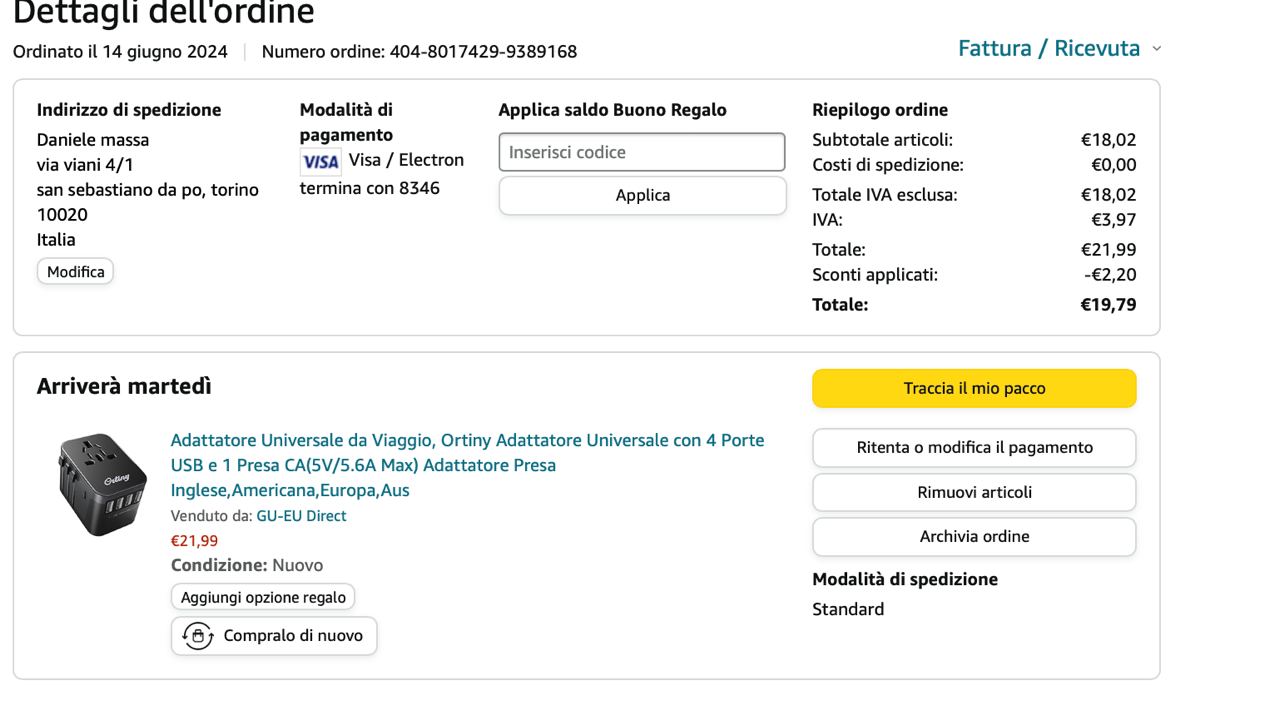1280x711 pixels.
Task: Click the order number 404-8017429-9389168
Action: [483, 51]
